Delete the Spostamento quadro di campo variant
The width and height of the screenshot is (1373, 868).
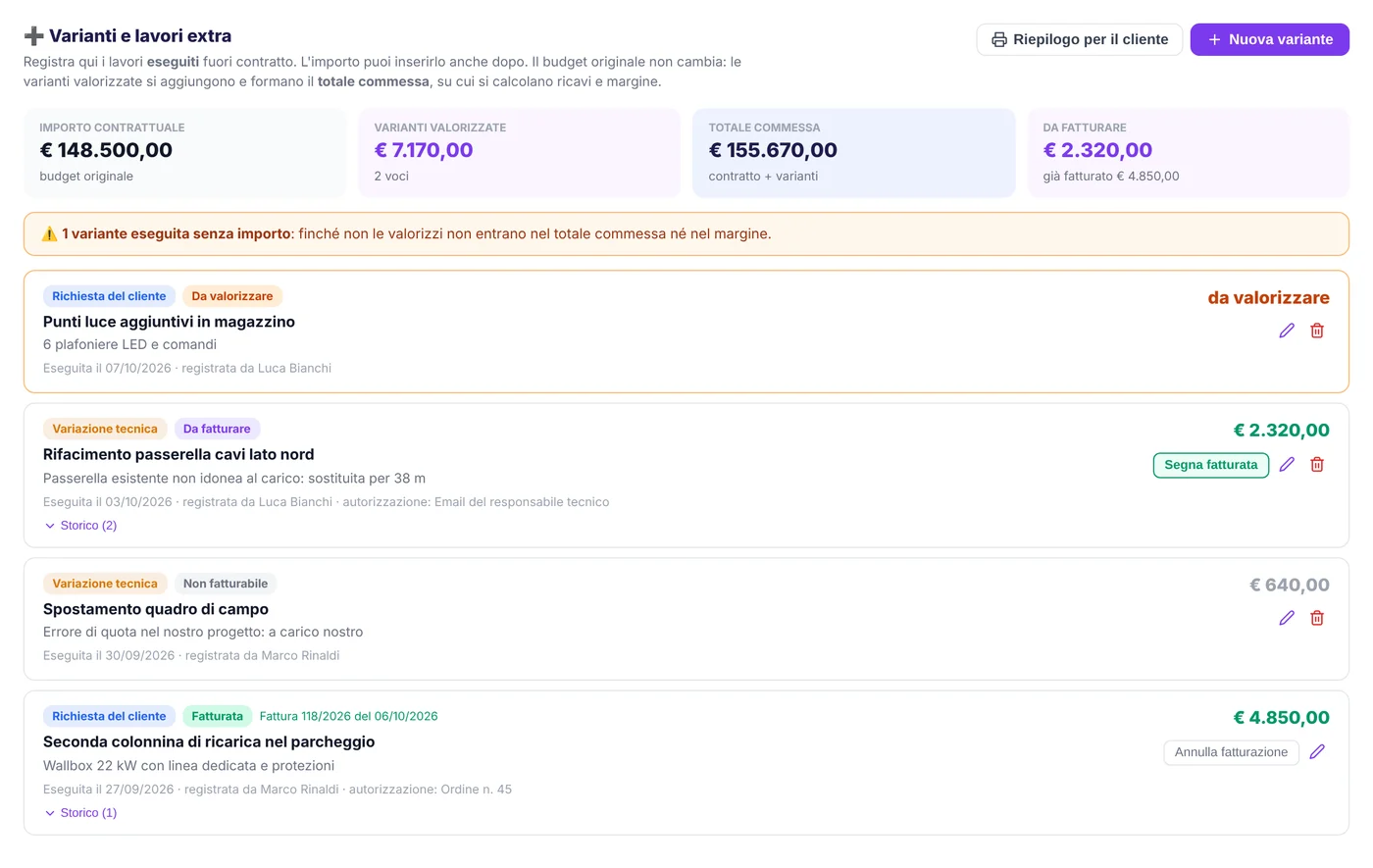(1317, 618)
